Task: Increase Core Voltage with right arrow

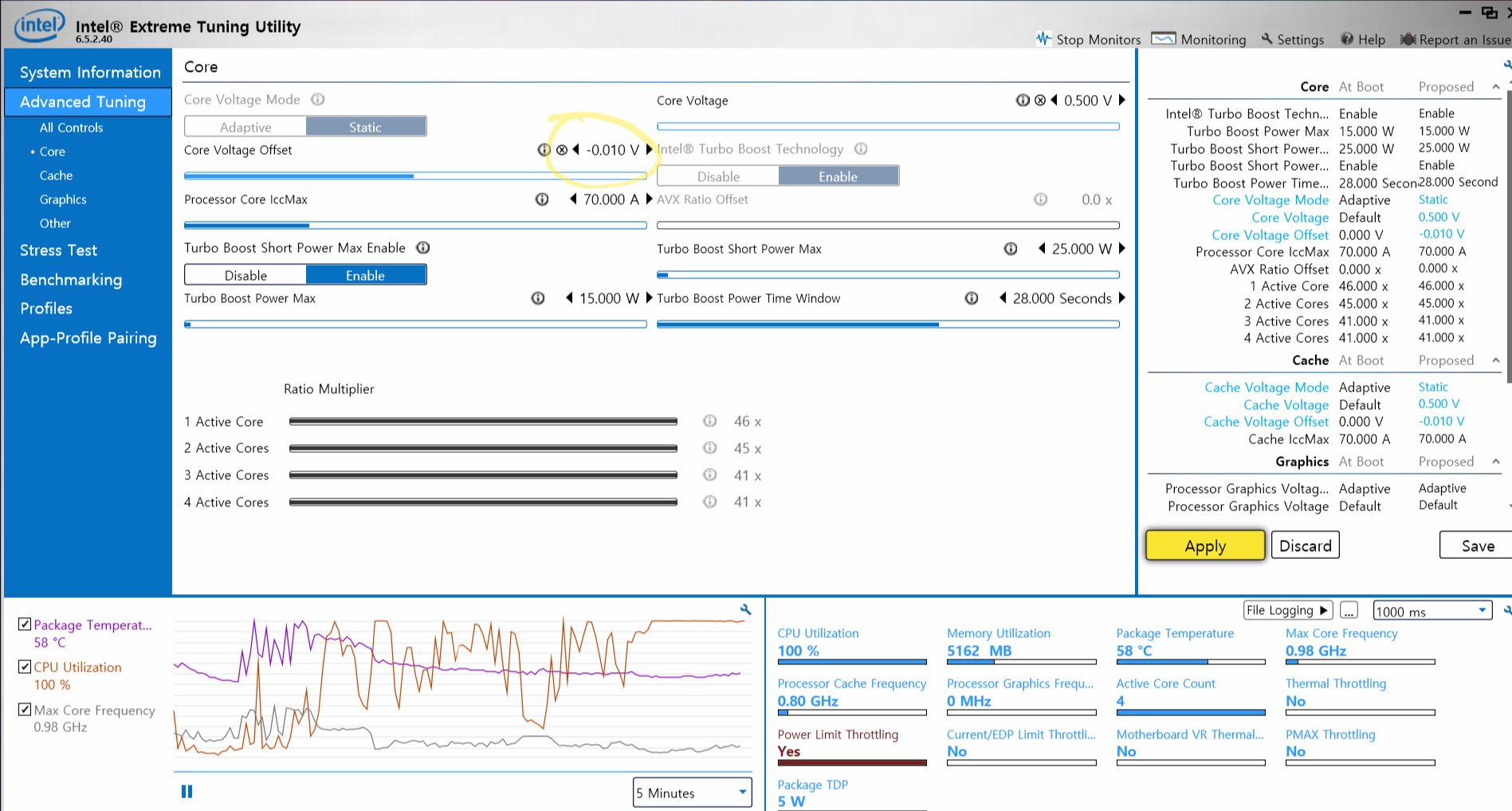Action: point(1122,100)
